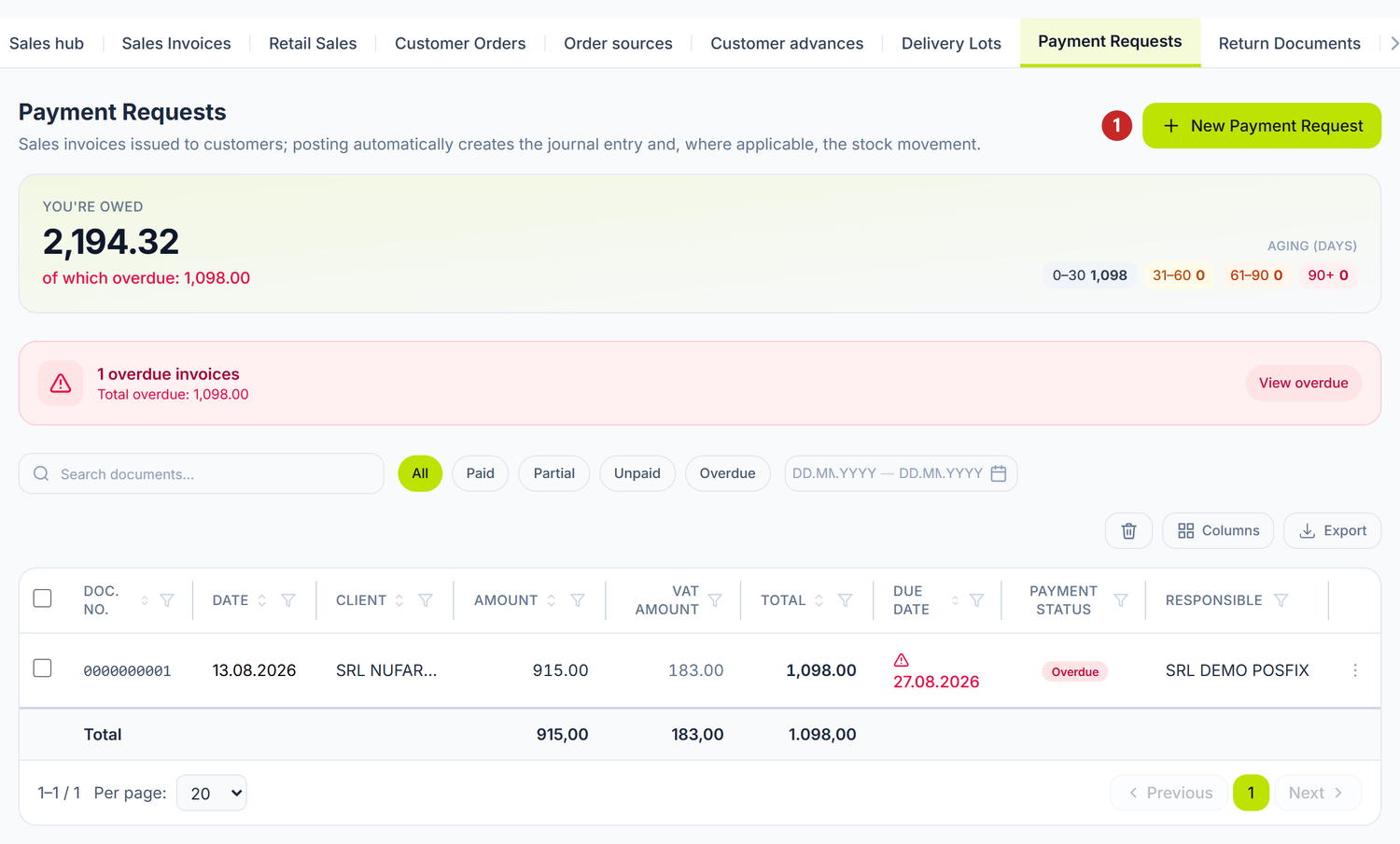Click New Payment Request button

coord(1262,125)
